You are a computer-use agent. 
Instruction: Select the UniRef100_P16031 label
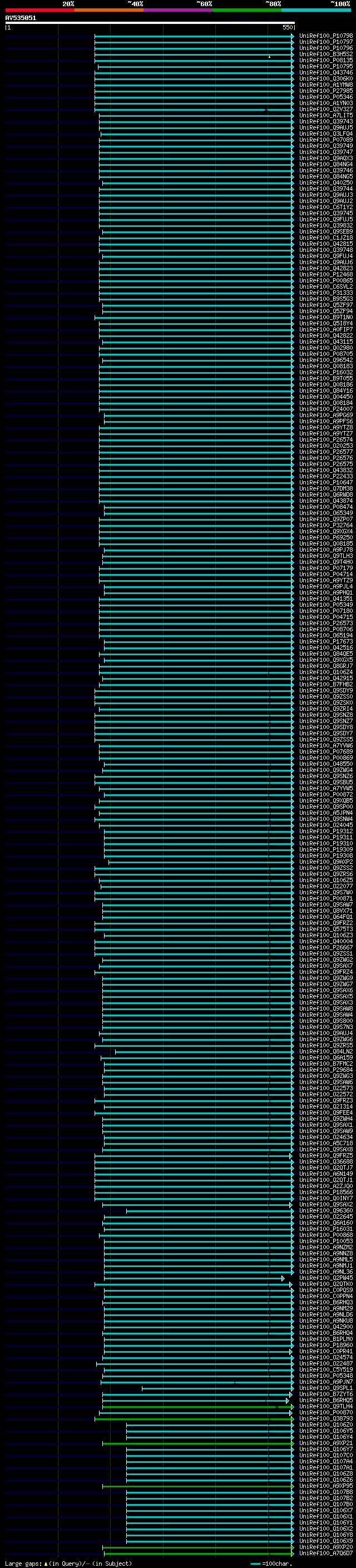click(325, 1229)
